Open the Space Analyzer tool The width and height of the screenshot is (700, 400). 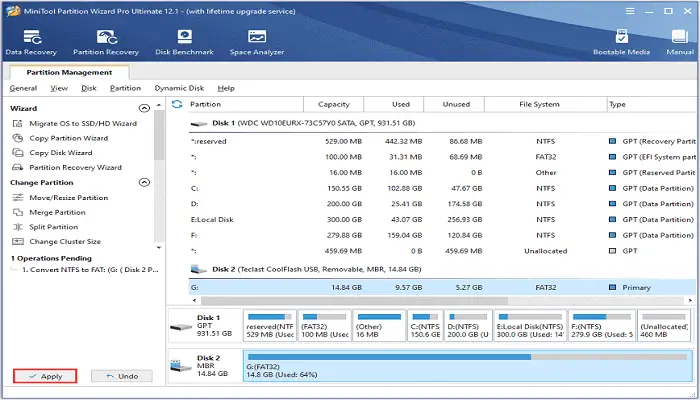click(257, 42)
